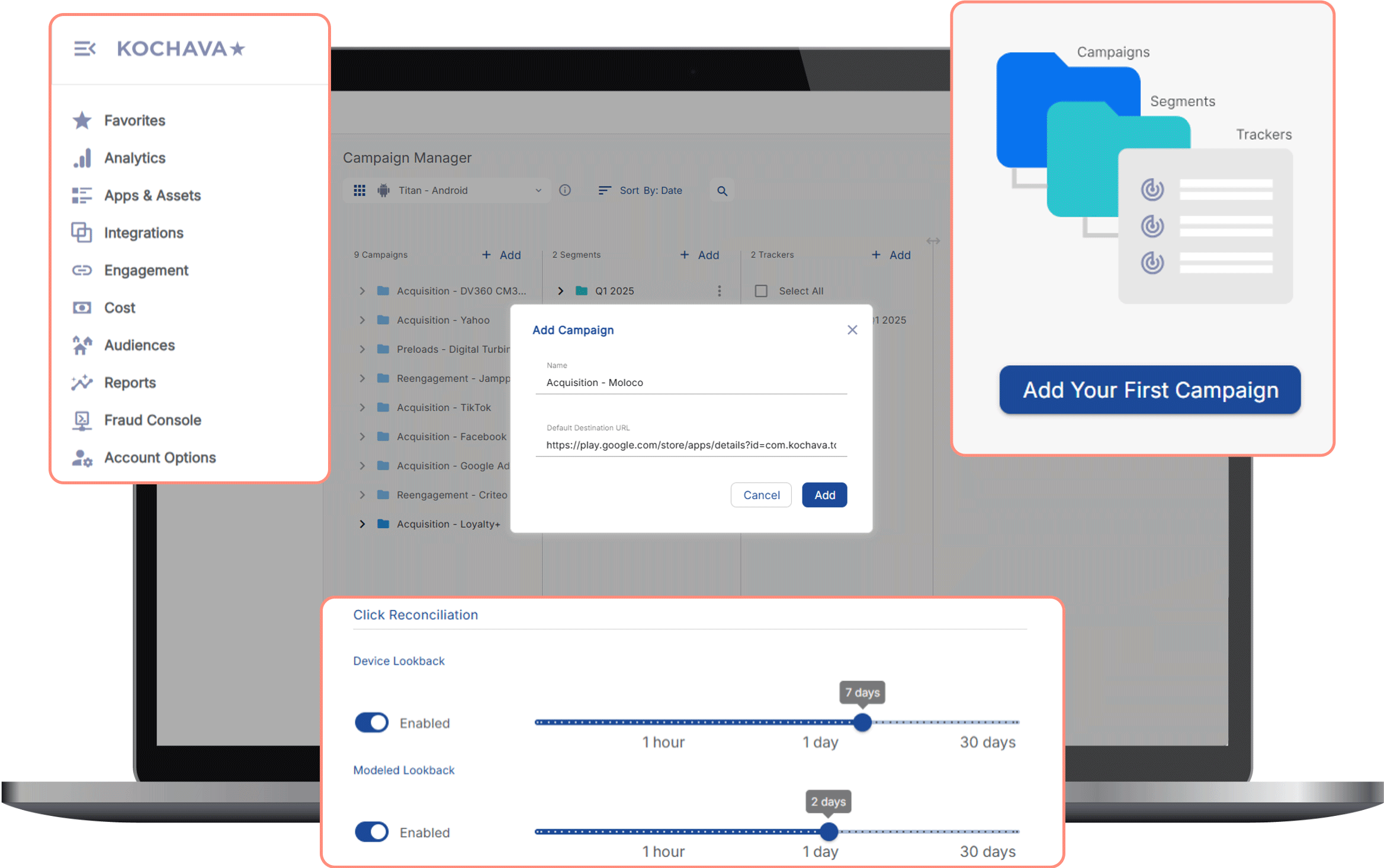Image resolution: width=1384 pixels, height=868 pixels.
Task: Disable the Modeled Lookback toggle
Action: (x=371, y=832)
